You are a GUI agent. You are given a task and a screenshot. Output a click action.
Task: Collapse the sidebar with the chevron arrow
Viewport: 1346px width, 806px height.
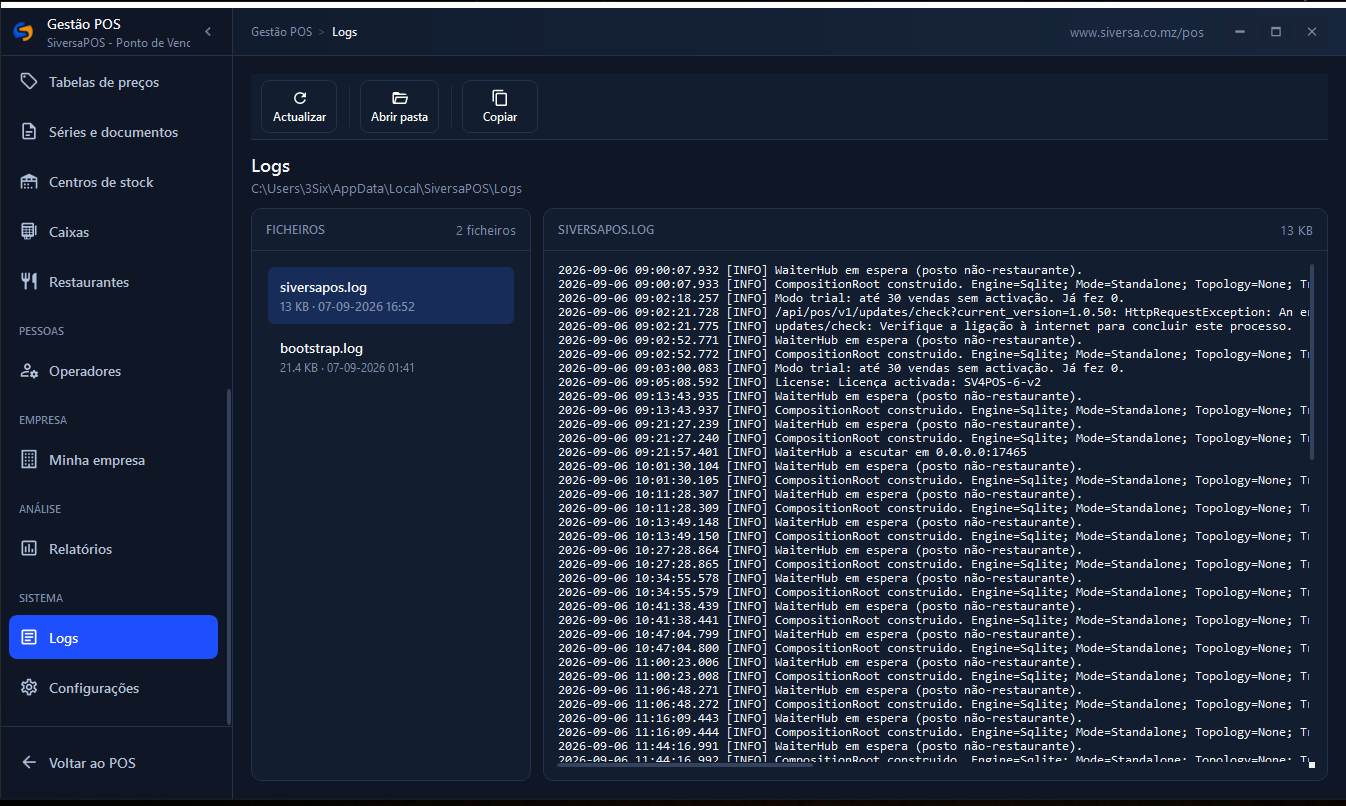207,32
